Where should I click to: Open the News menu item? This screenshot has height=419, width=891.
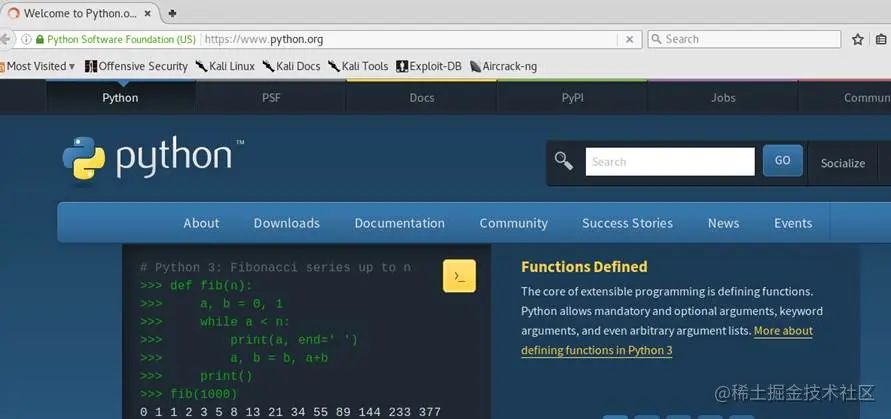723,223
